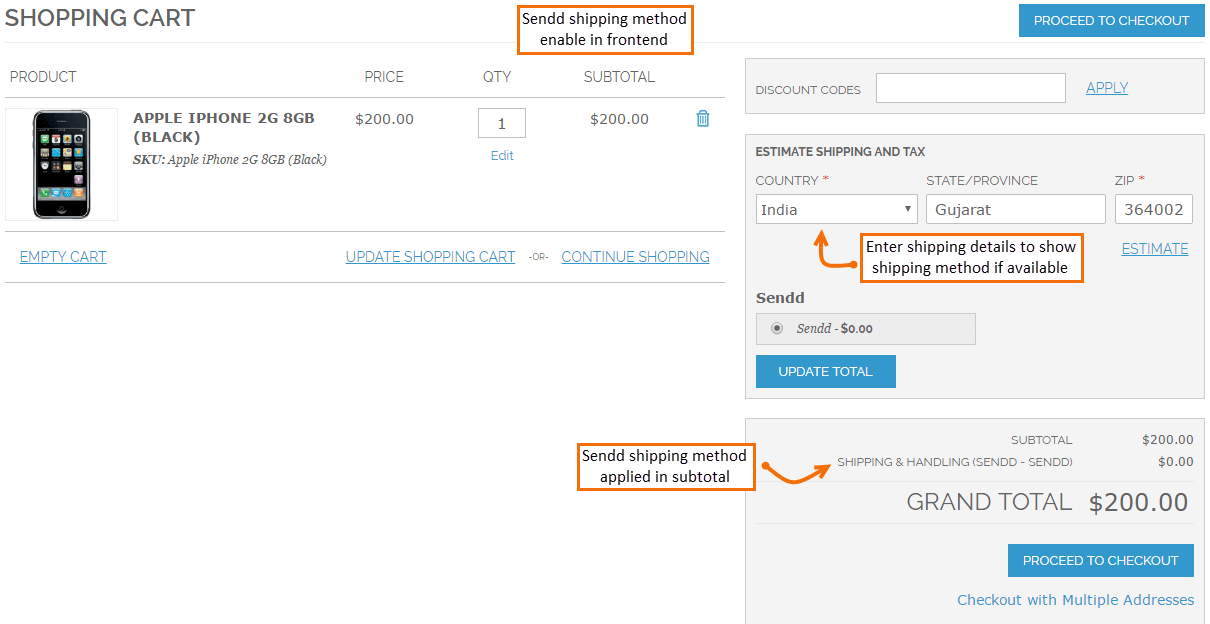Open the Apple iPhone product thumbnail

[x=62, y=164]
